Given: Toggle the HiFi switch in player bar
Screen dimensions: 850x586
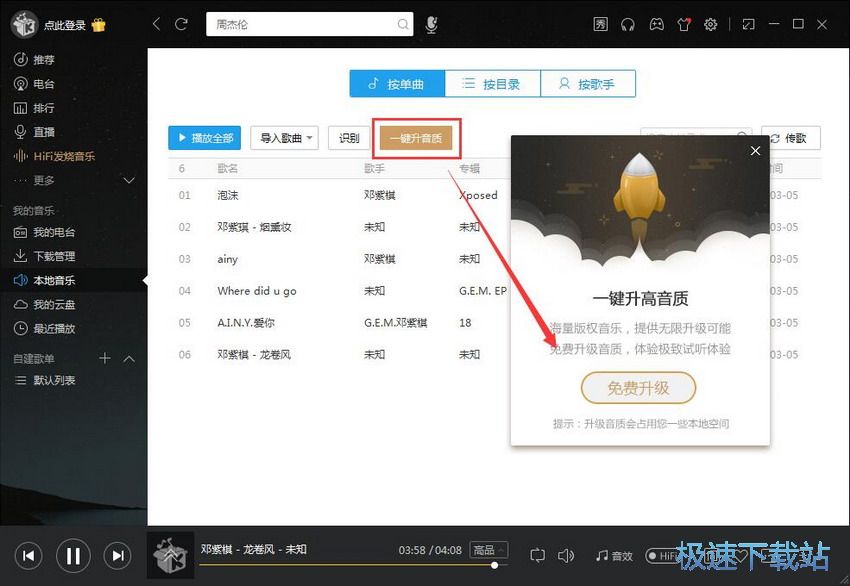Looking at the screenshot, I should (661, 556).
